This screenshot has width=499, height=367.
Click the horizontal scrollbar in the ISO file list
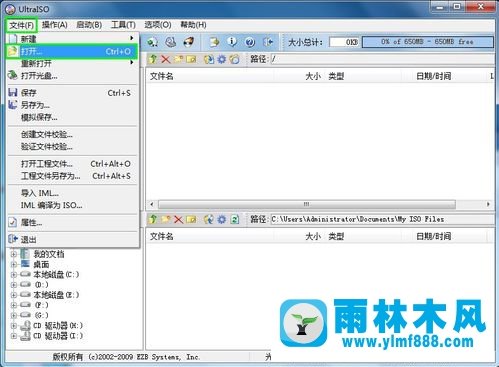307,204
